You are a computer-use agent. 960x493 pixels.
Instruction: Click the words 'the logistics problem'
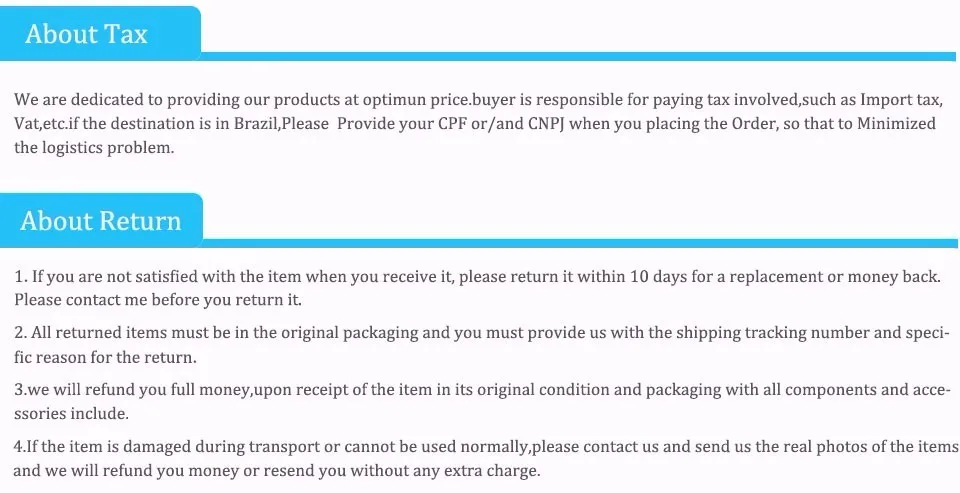tap(94, 148)
